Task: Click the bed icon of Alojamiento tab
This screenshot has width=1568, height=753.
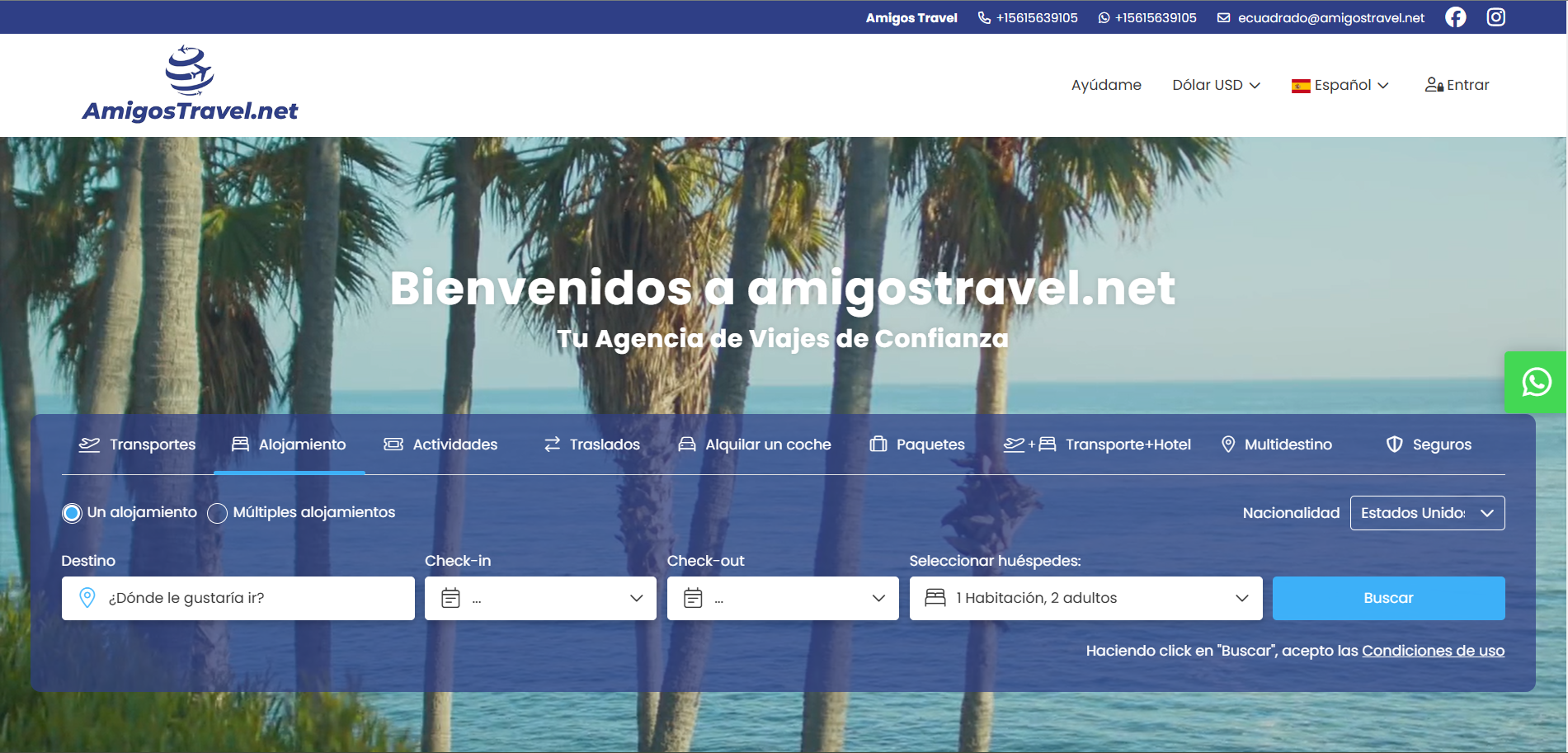Action: coord(240,445)
